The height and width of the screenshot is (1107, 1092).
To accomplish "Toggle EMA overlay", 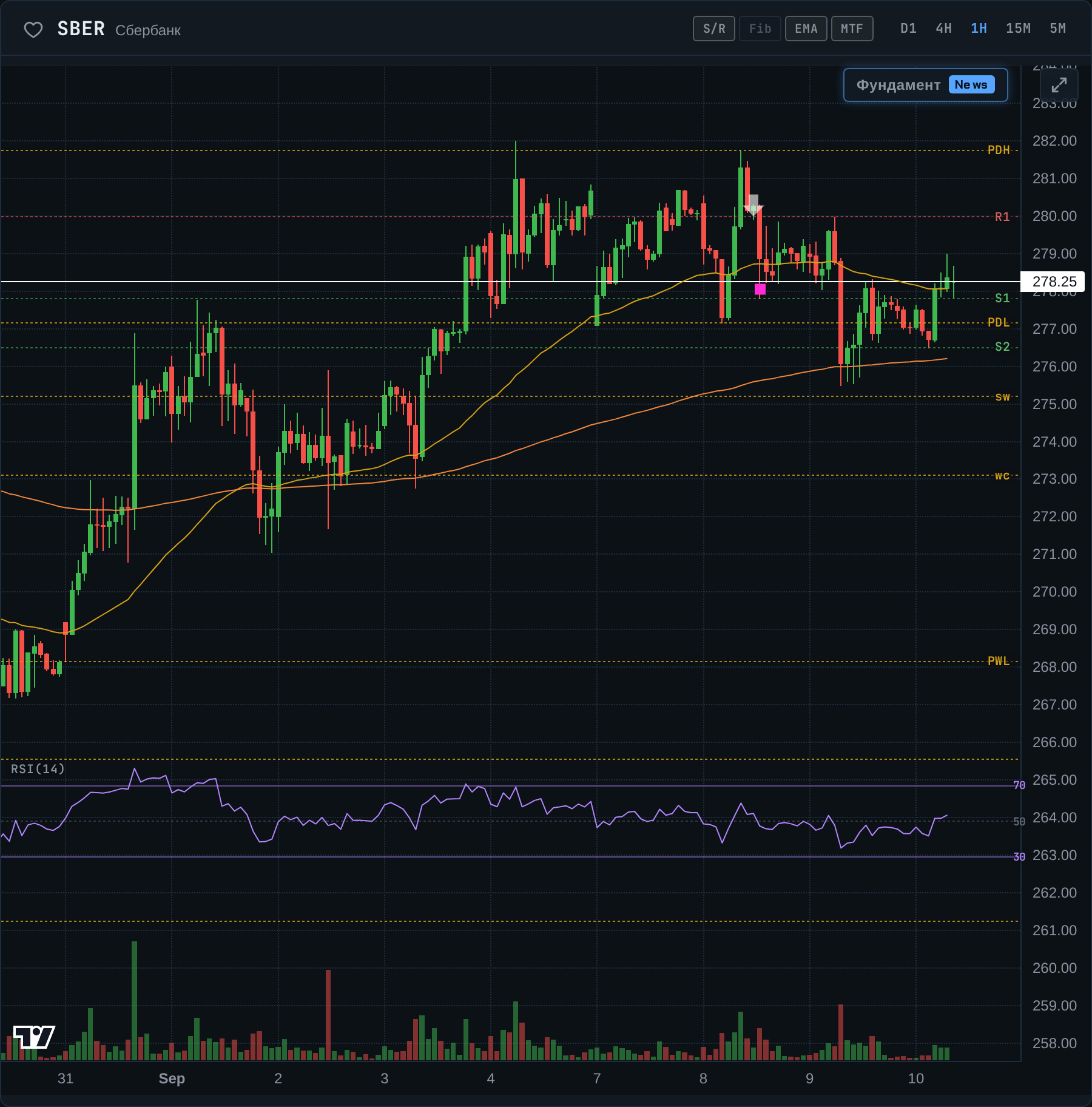I will (x=806, y=29).
